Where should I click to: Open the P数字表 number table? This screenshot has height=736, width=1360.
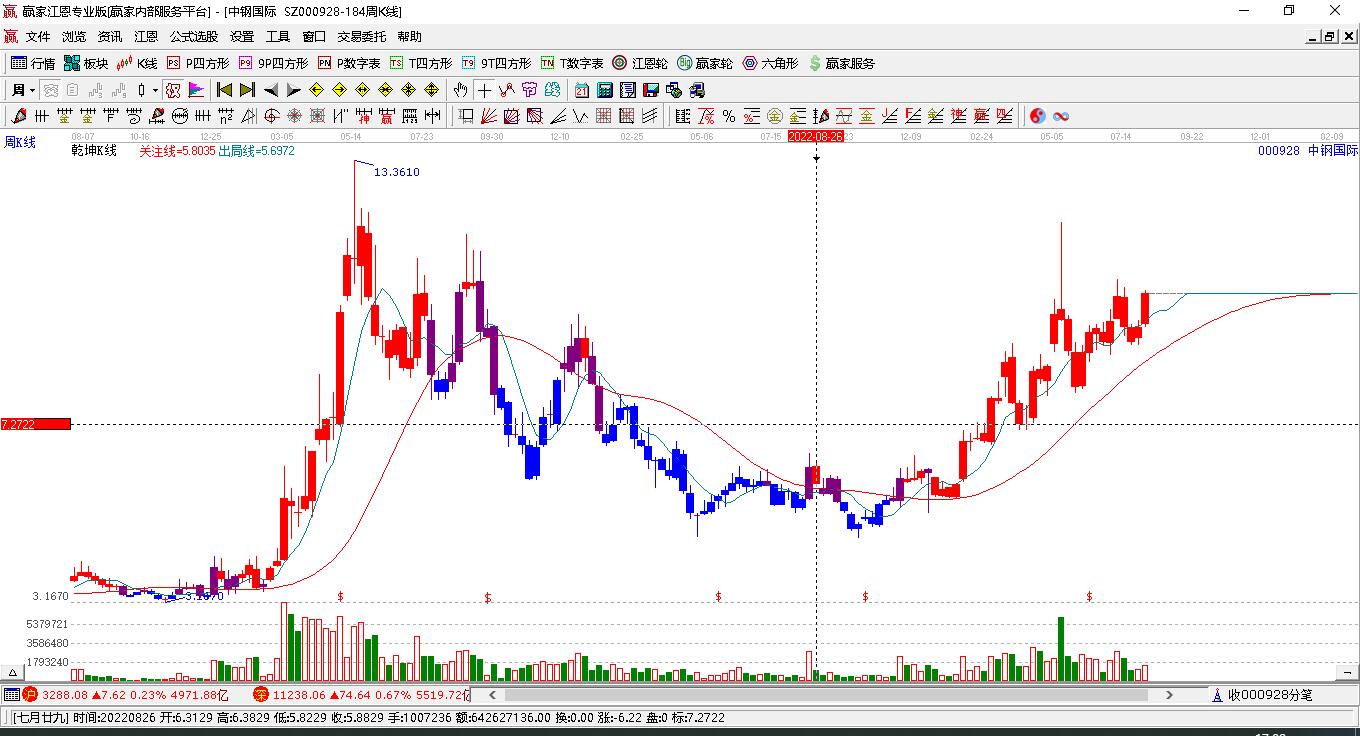tap(349, 63)
